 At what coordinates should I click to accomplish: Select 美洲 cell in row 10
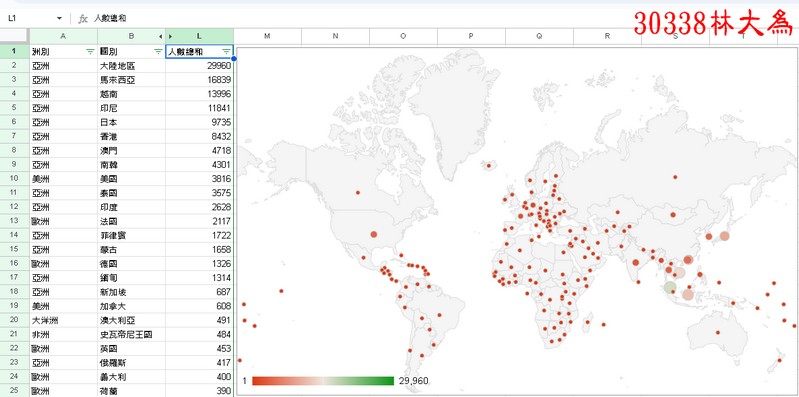(63, 179)
